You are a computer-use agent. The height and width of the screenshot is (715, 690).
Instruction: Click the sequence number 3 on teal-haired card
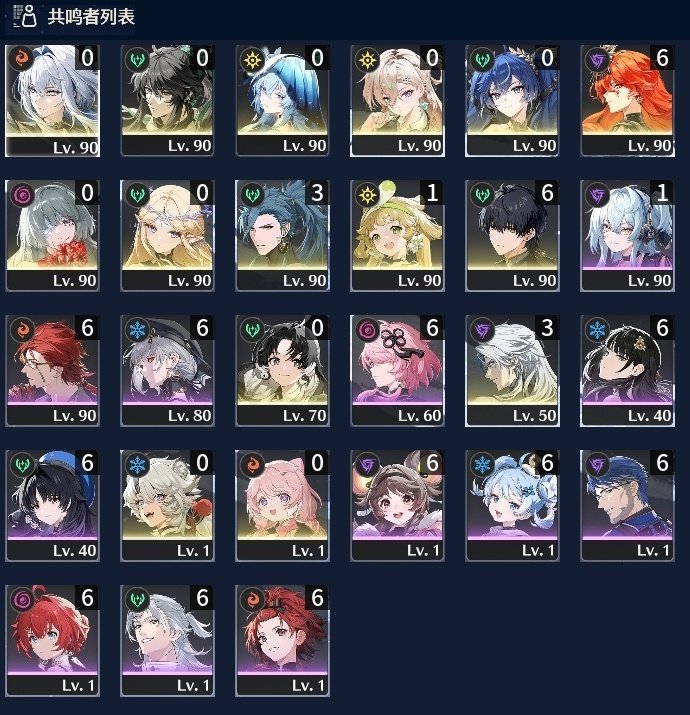[x=317, y=193]
